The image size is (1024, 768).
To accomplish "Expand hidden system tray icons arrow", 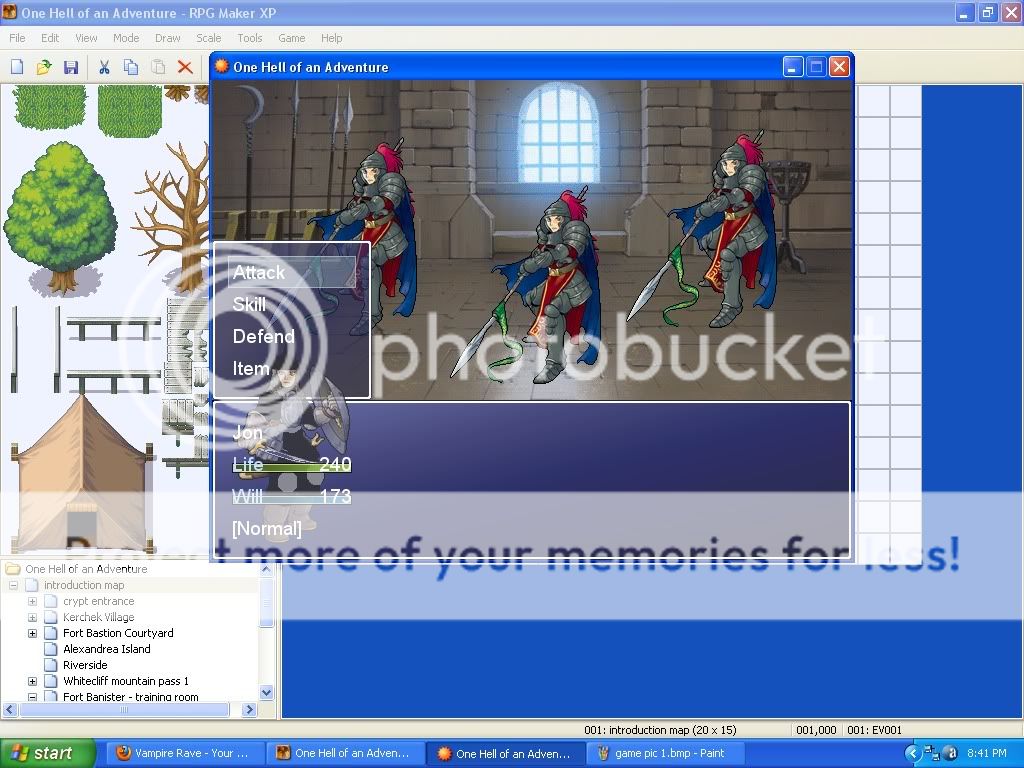I will pyautogui.click(x=912, y=754).
